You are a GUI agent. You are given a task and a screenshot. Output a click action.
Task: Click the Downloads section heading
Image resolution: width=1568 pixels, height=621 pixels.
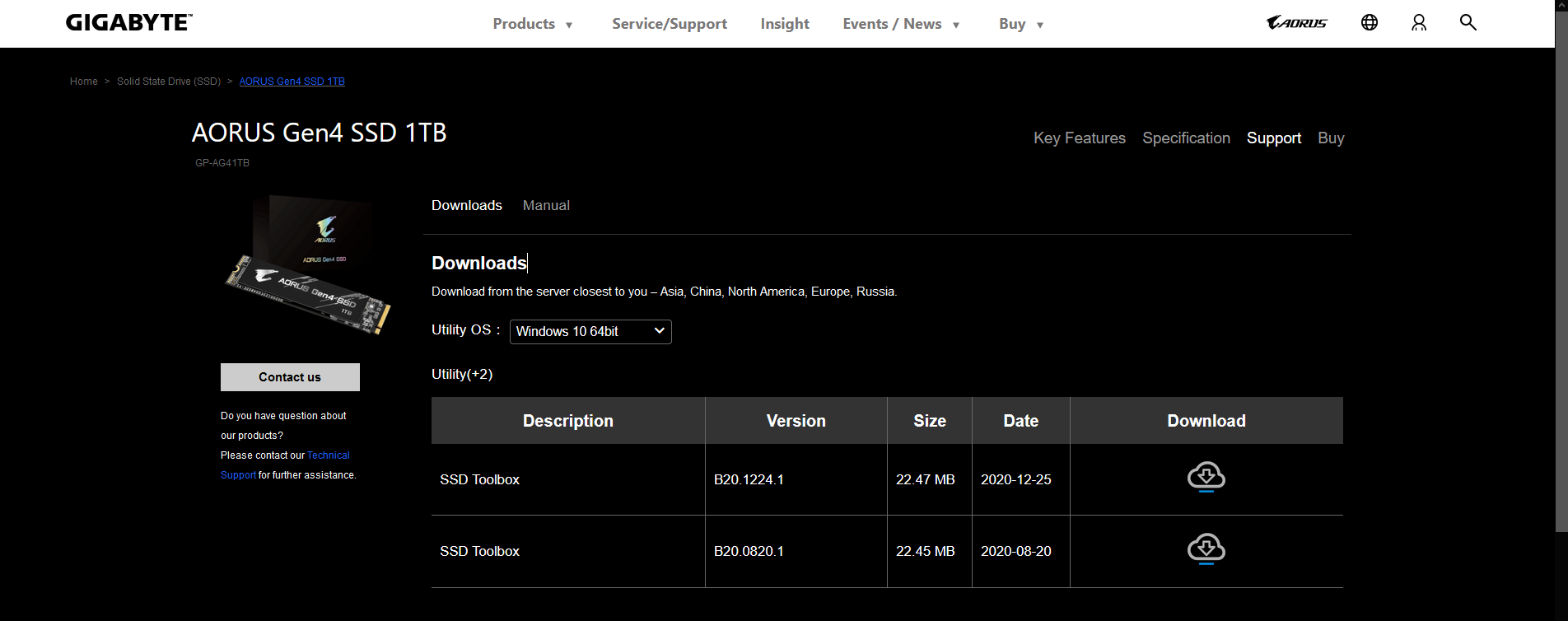click(x=479, y=264)
